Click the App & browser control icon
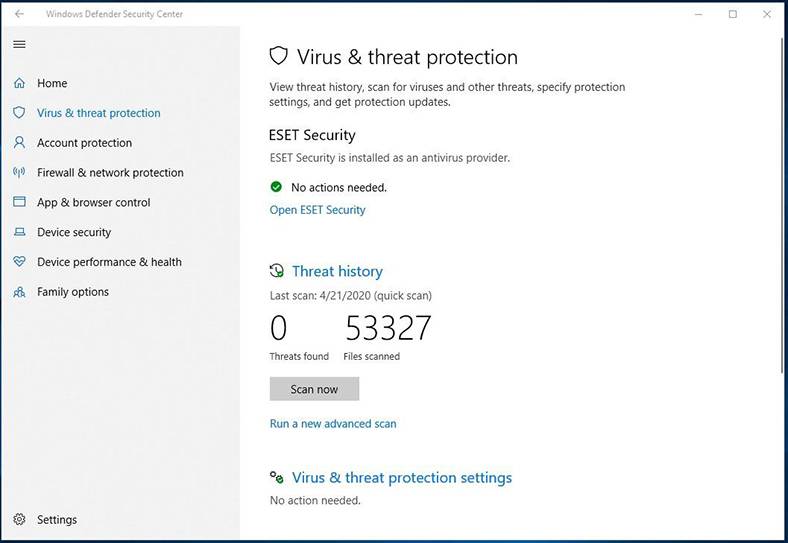The image size is (788, 543). [19, 202]
